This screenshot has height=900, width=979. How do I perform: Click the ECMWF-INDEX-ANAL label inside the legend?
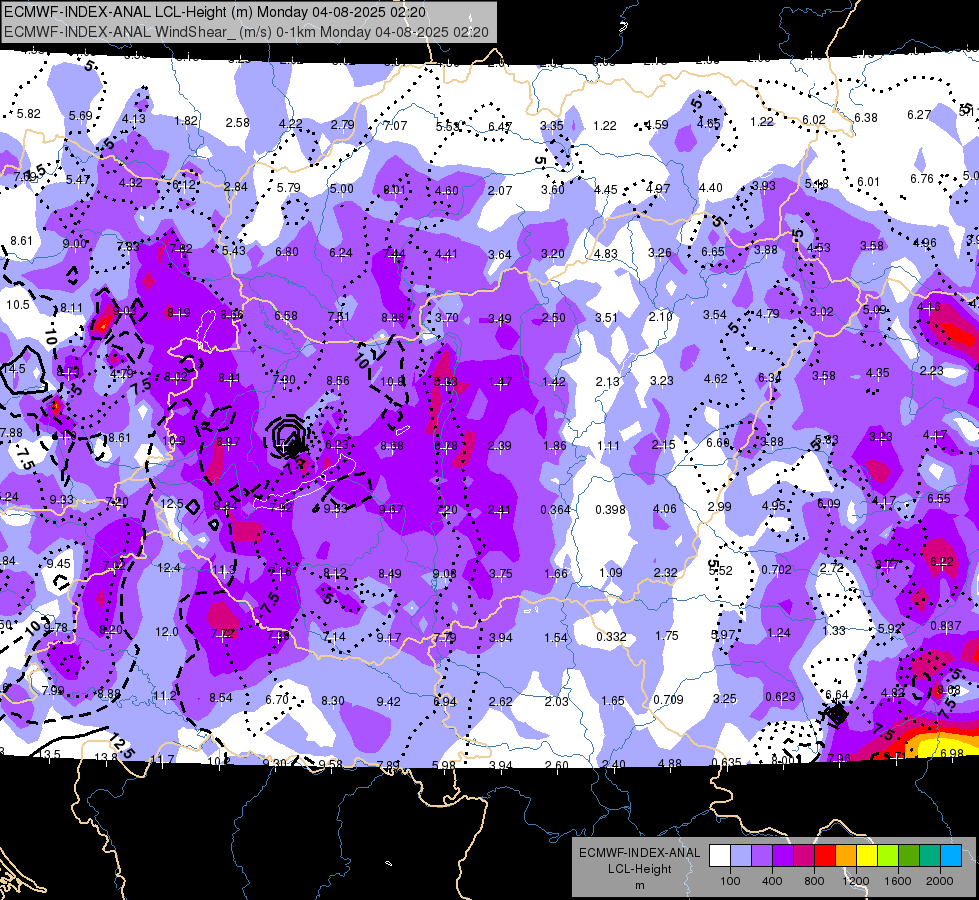(x=639, y=853)
